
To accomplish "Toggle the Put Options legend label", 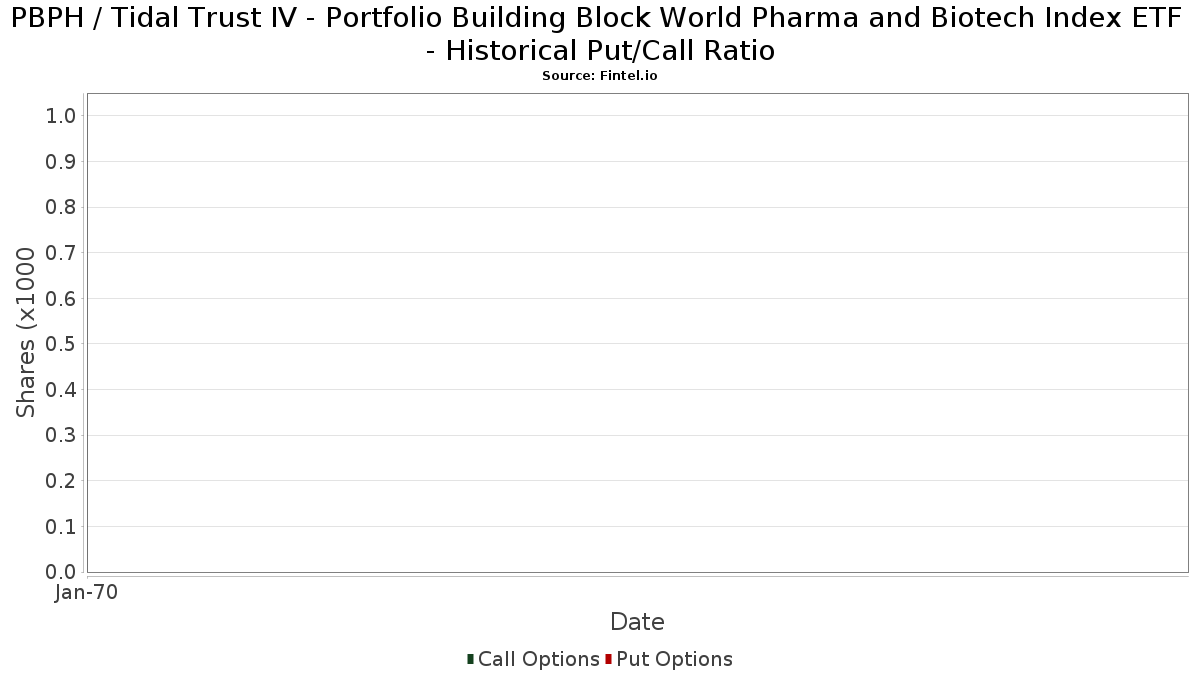I will tap(674, 659).
